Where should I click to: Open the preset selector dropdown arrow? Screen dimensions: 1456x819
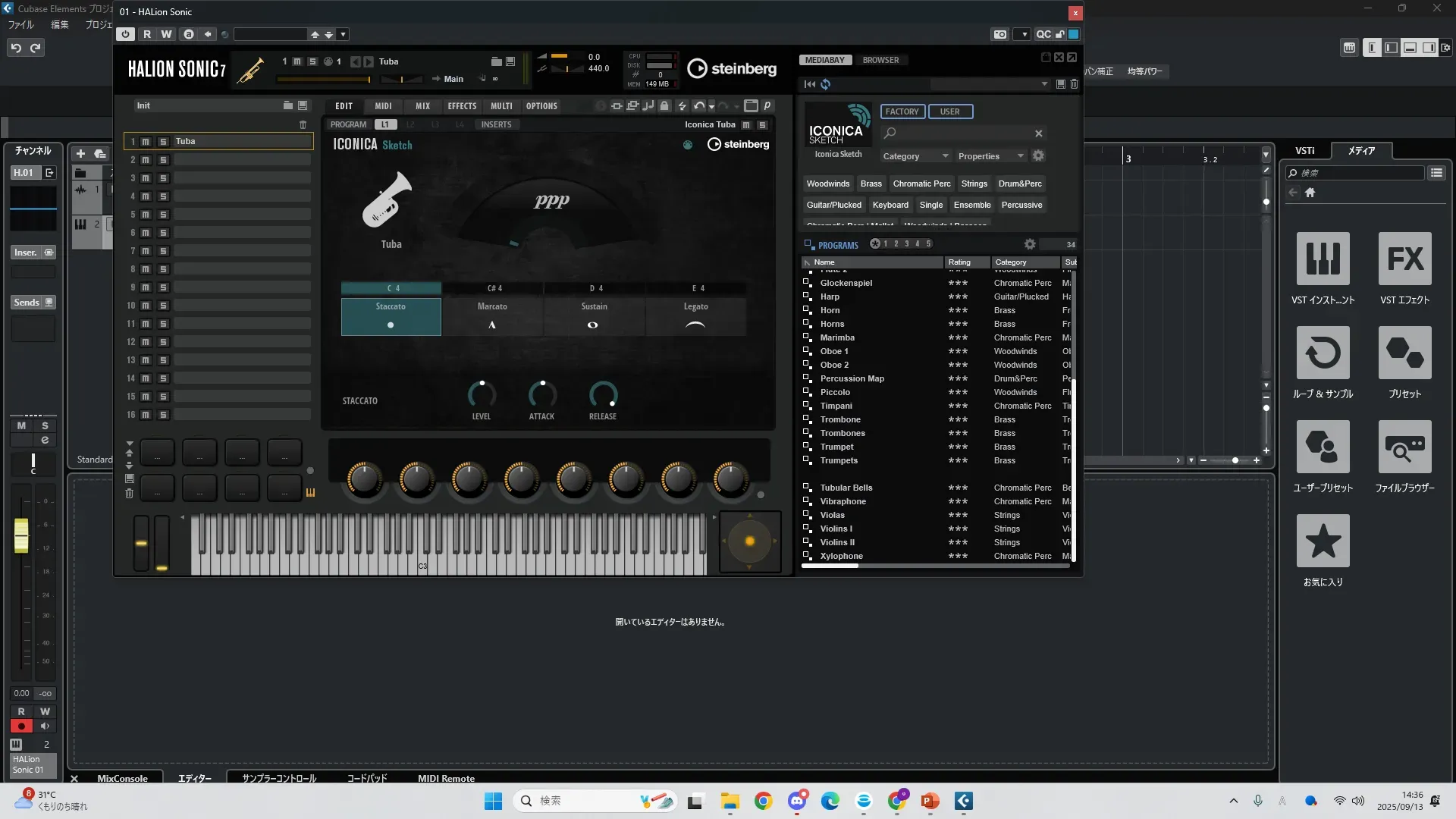coord(343,34)
